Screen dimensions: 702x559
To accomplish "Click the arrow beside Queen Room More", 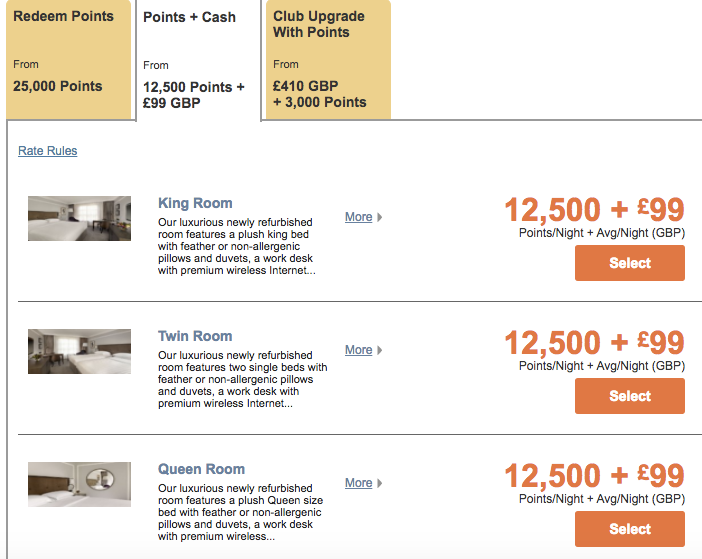I will coord(380,483).
